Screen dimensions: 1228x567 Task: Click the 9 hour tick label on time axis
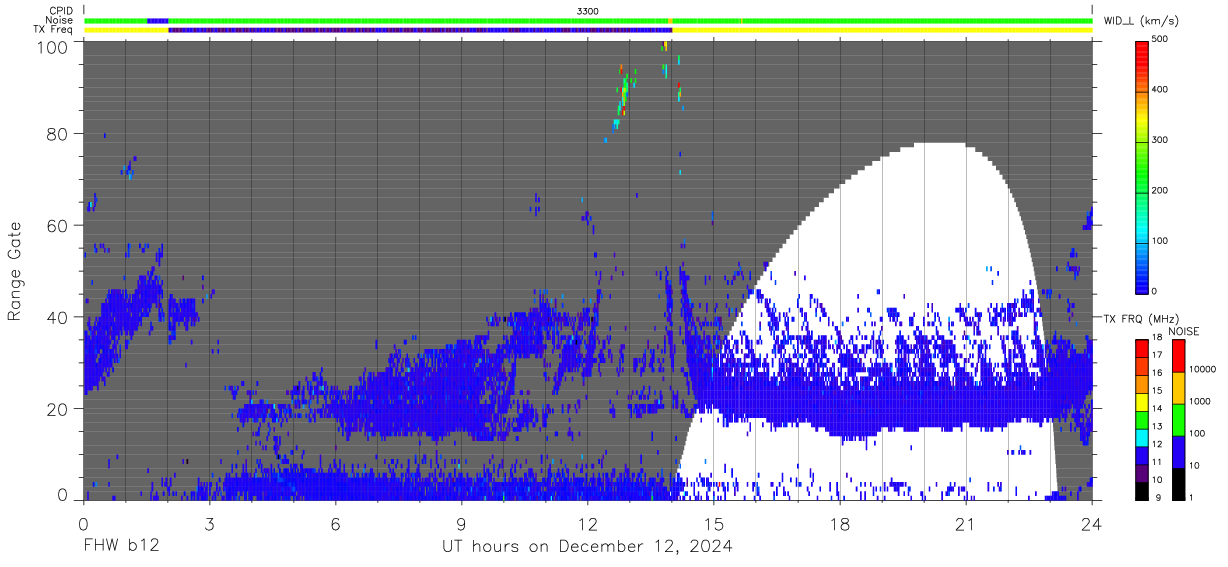coord(462,524)
